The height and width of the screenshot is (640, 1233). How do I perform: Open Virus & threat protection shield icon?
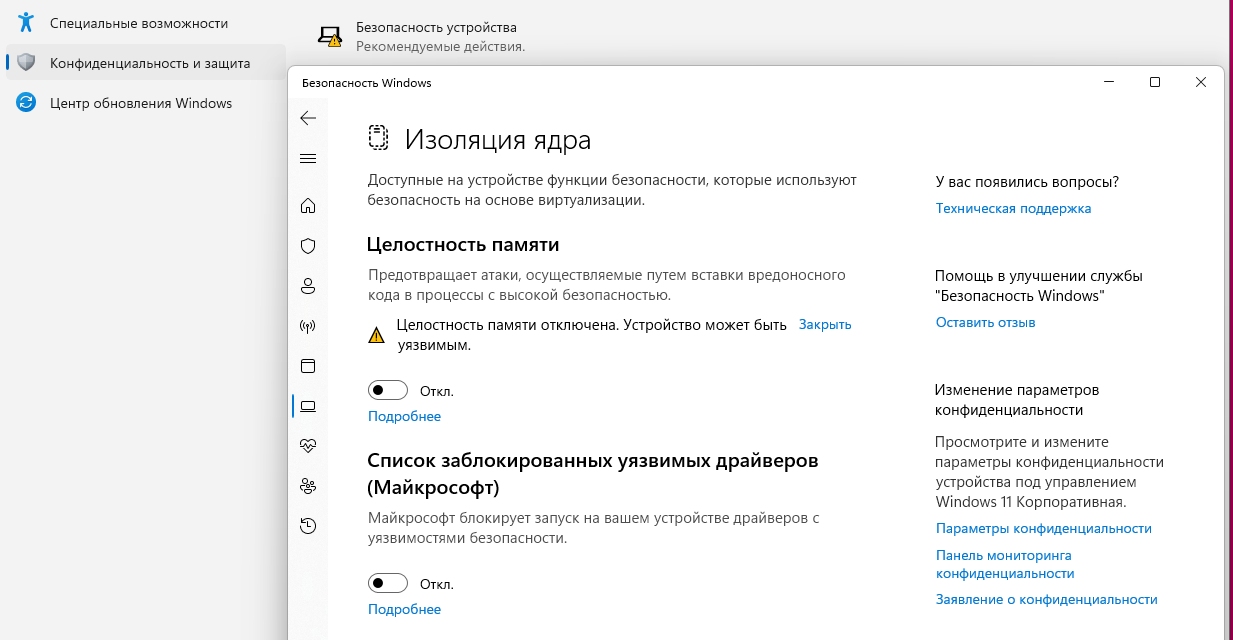tap(308, 246)
